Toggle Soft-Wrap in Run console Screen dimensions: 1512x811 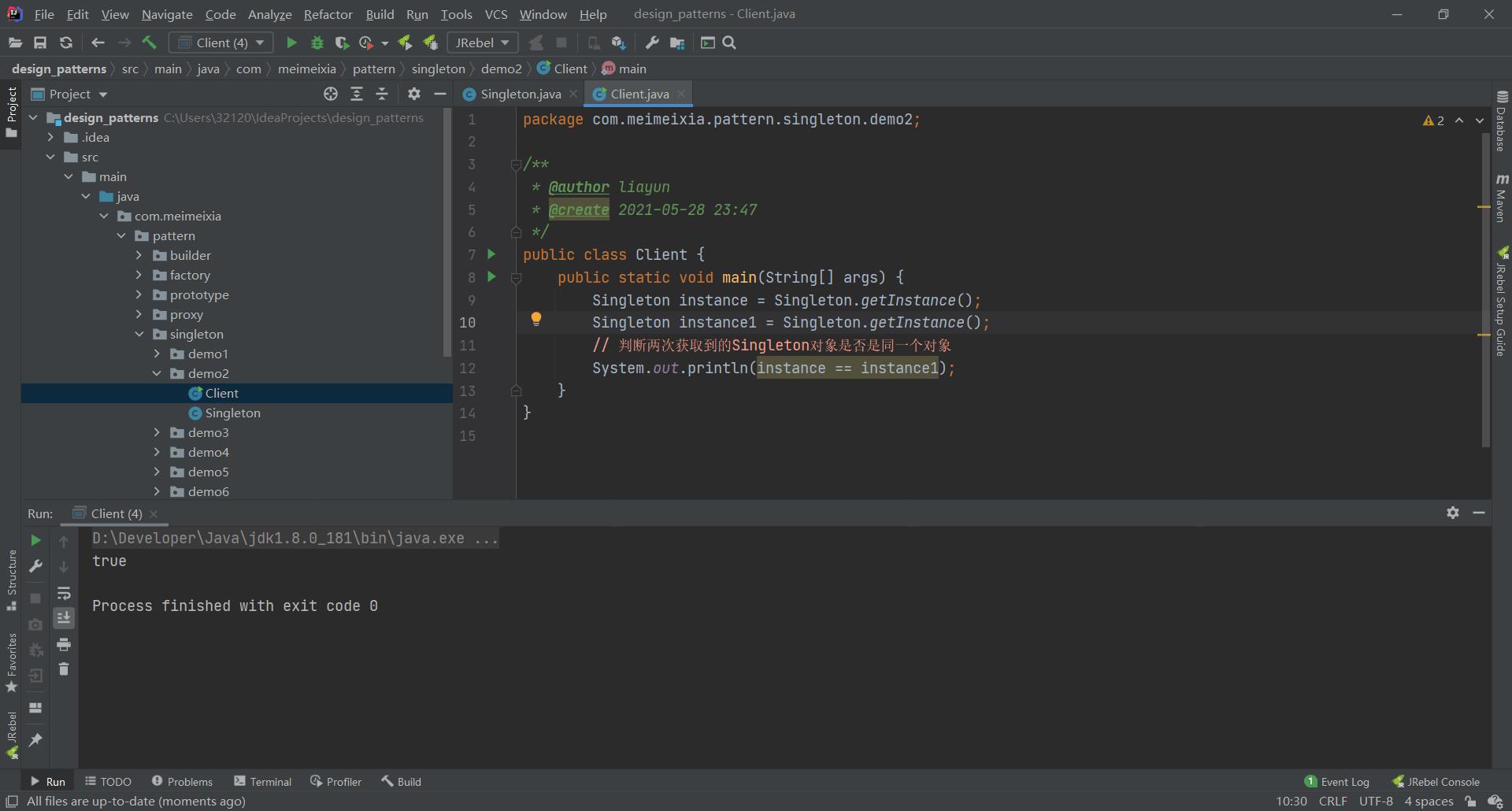[64, 593]
